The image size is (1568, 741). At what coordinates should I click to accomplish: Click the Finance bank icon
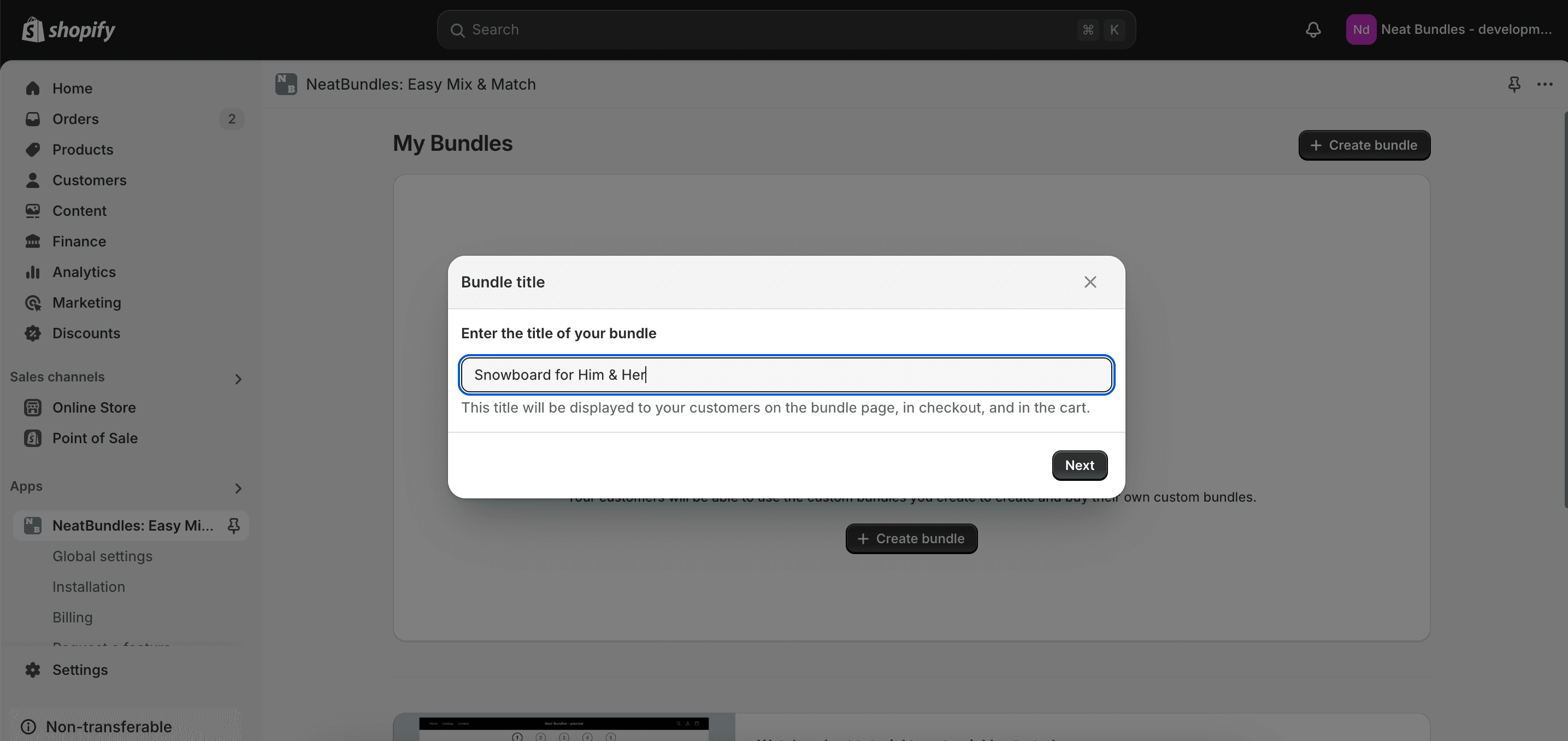(x=33, y=241)
